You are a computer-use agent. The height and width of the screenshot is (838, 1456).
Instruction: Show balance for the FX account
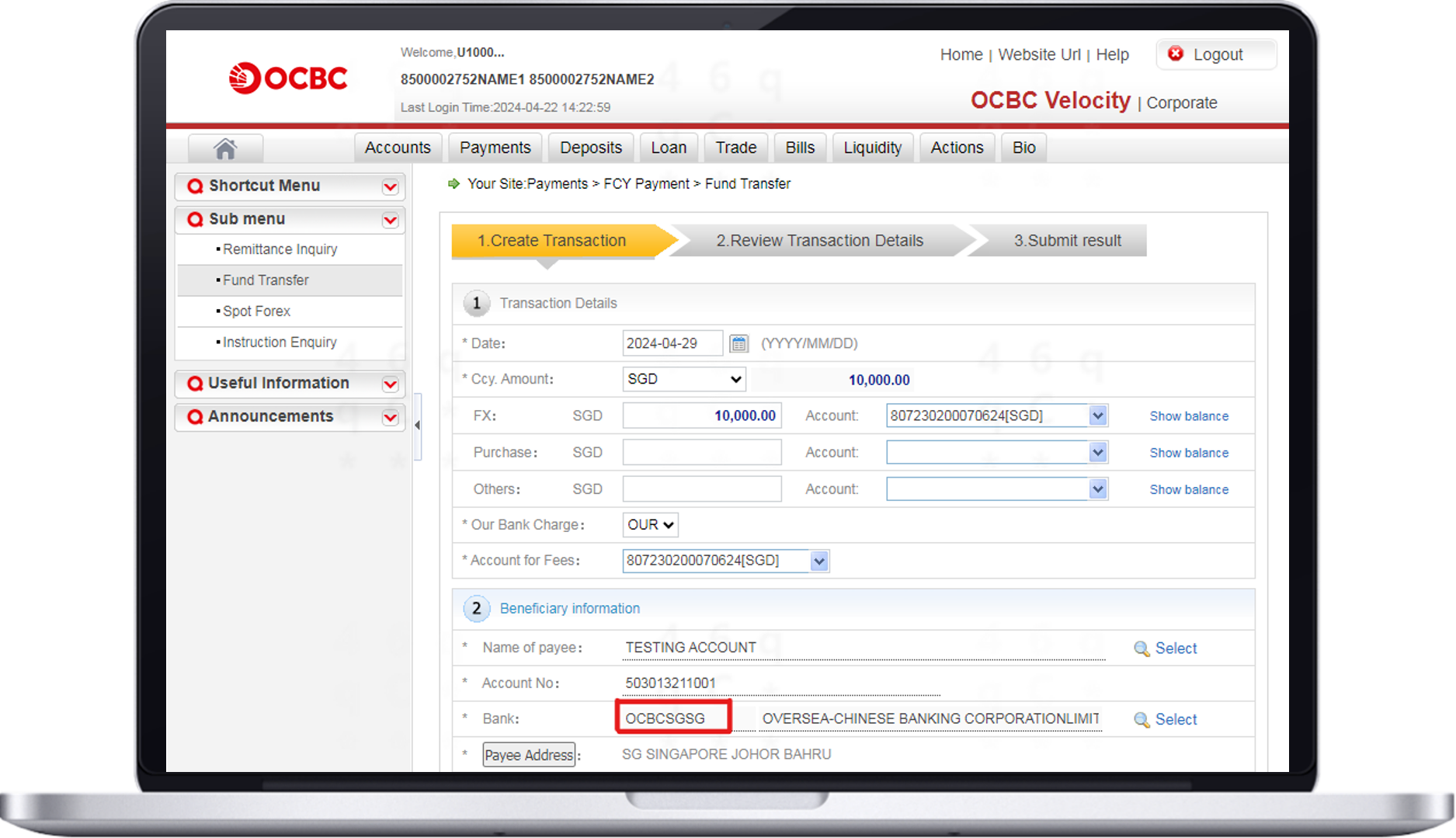[1189, 416]
